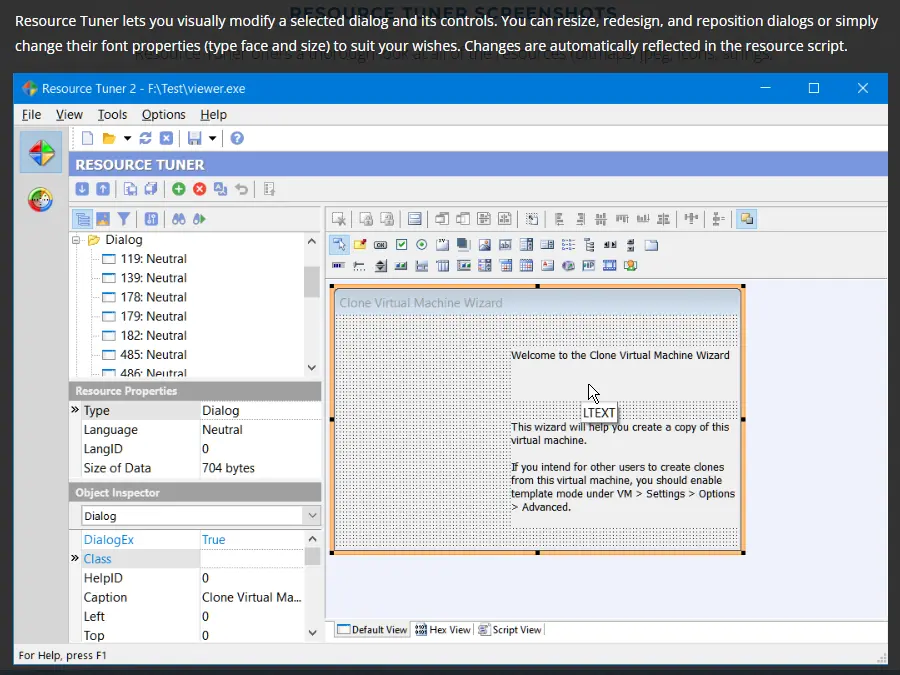
Task: Click the green plus Add resource icon
Action: pos(179,189)
